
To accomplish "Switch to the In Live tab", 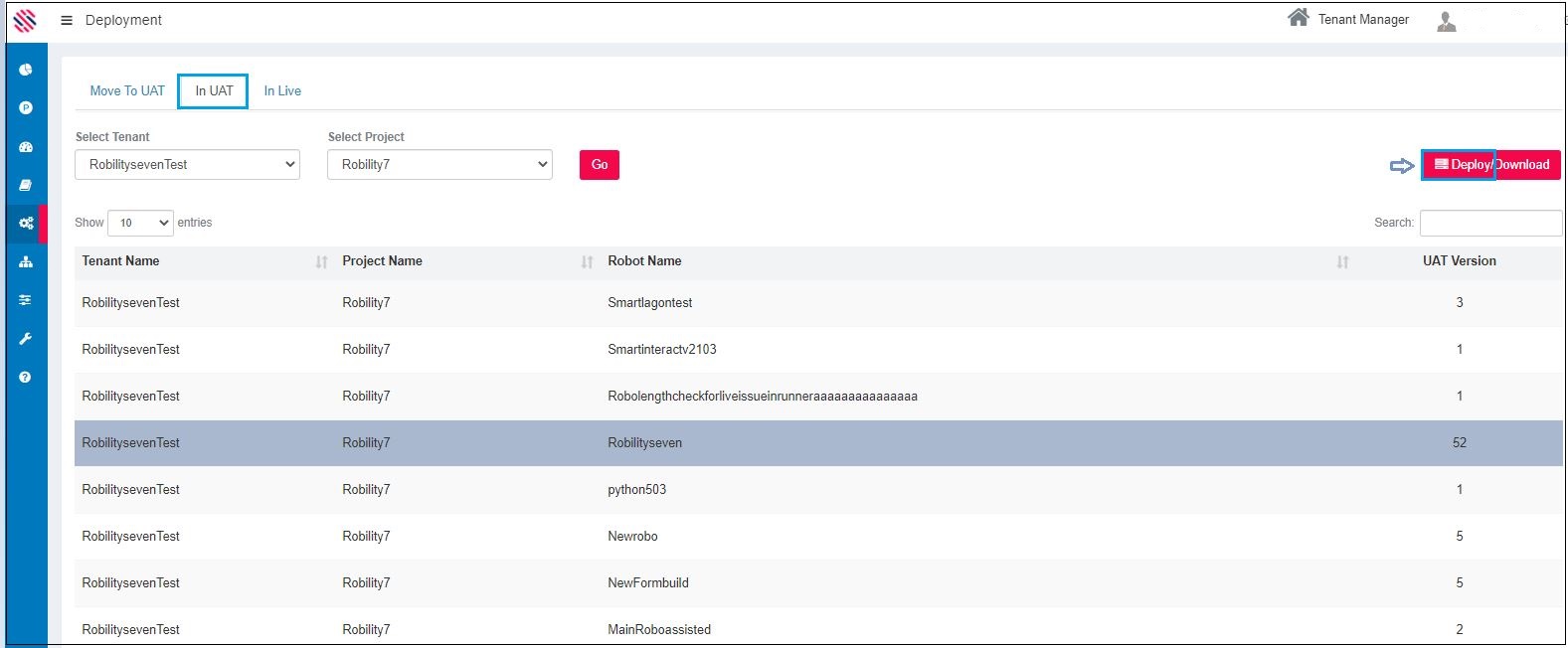I will (282, 90).
